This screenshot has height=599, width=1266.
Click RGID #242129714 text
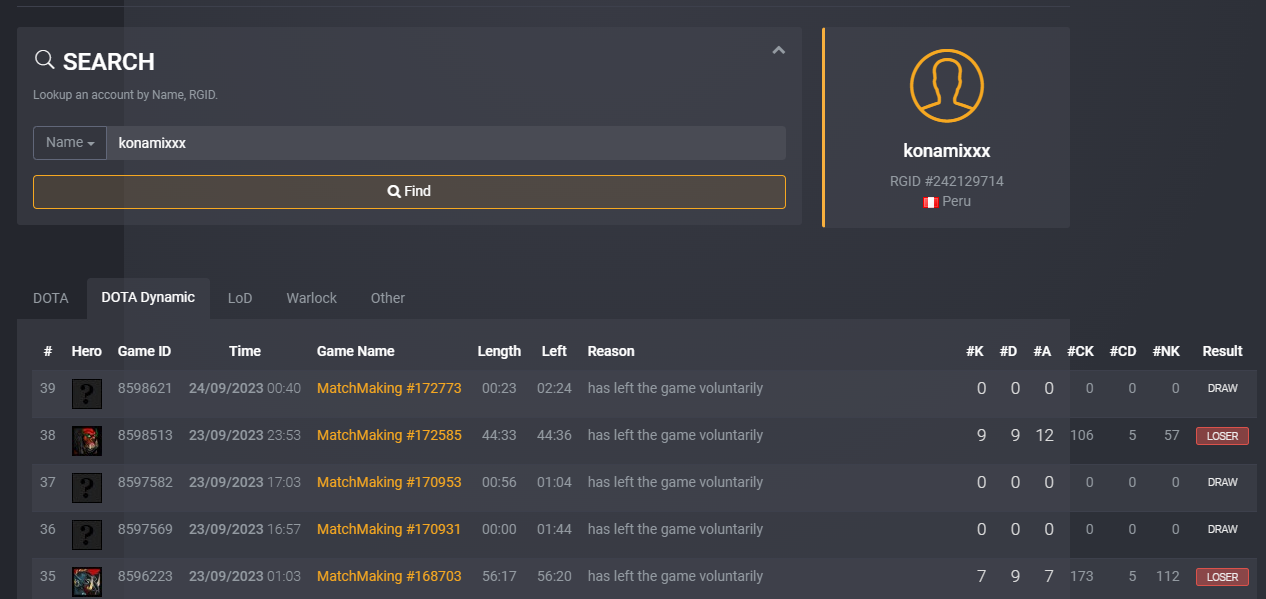(947, 182)
